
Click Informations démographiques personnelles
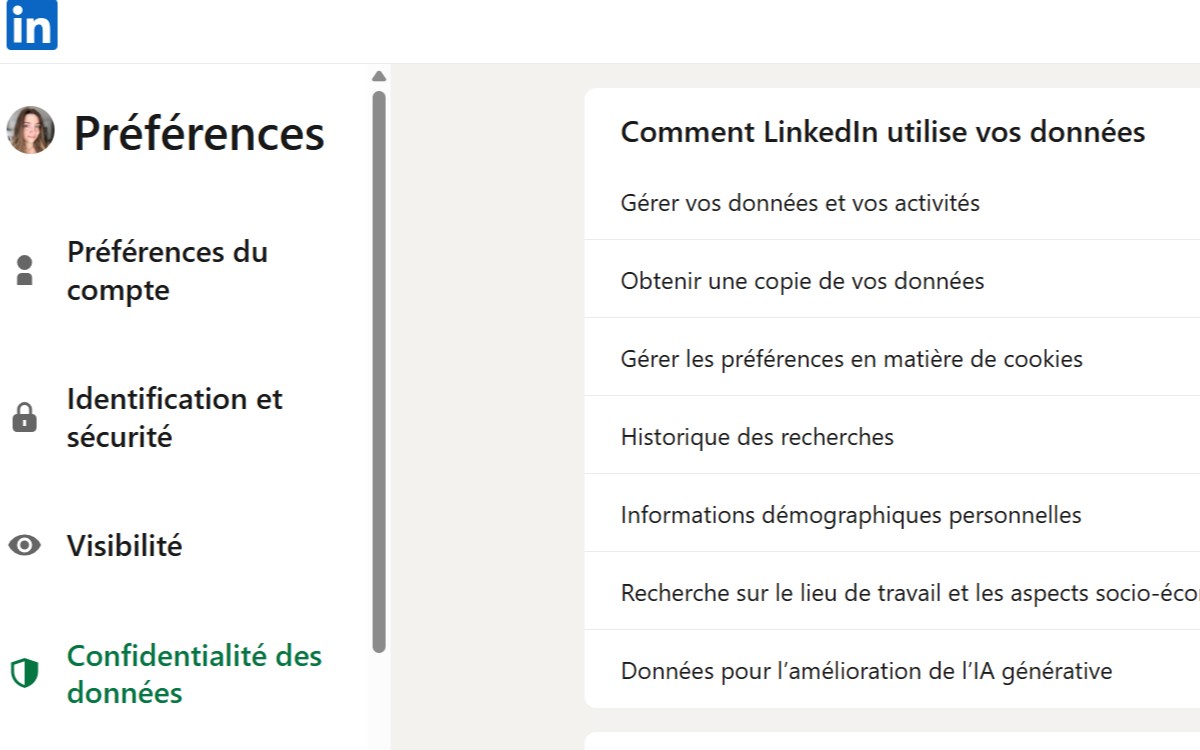pyautogui.click(x=851, y=514)
